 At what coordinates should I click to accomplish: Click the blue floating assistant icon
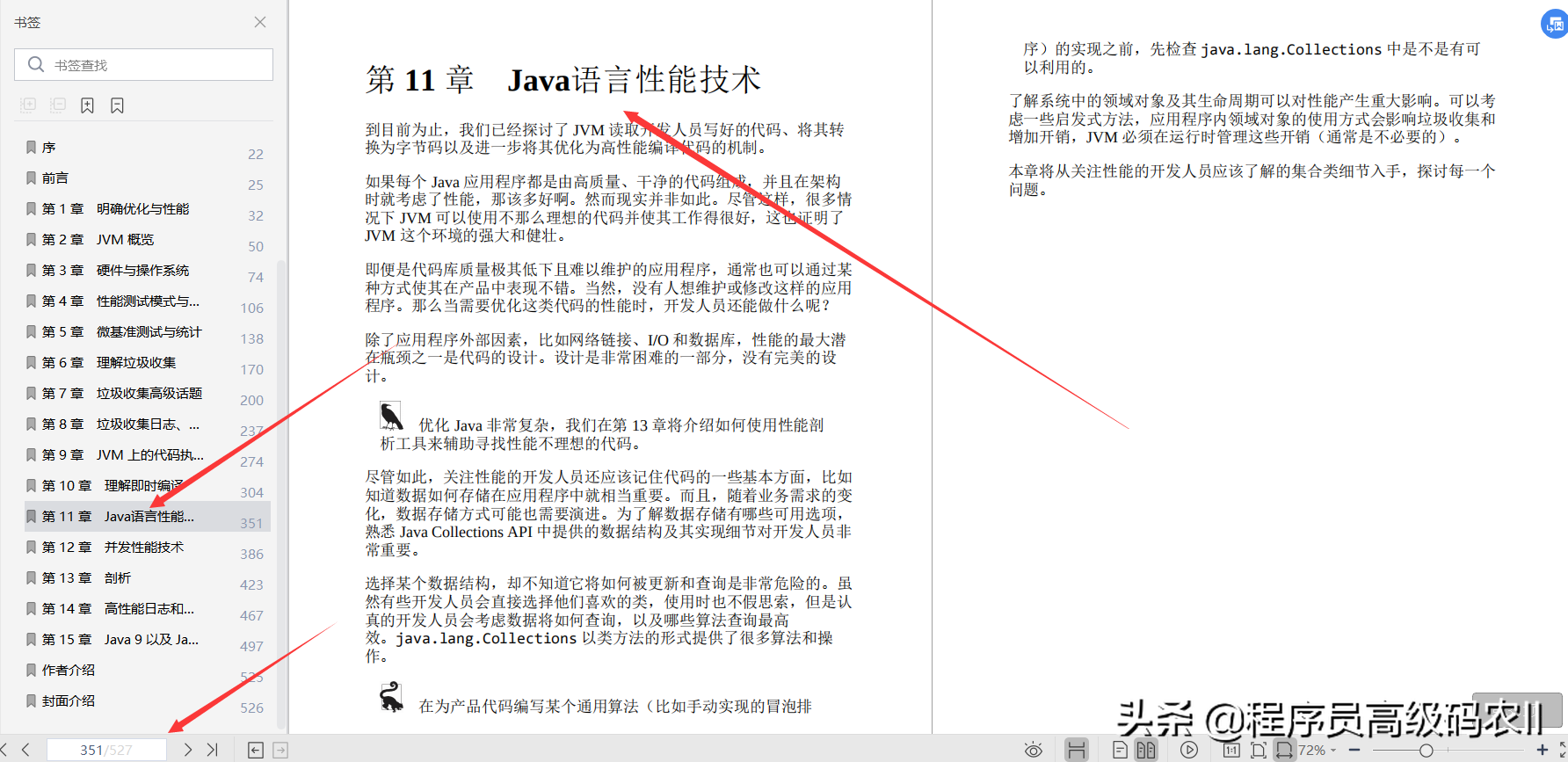(1555, 24)
